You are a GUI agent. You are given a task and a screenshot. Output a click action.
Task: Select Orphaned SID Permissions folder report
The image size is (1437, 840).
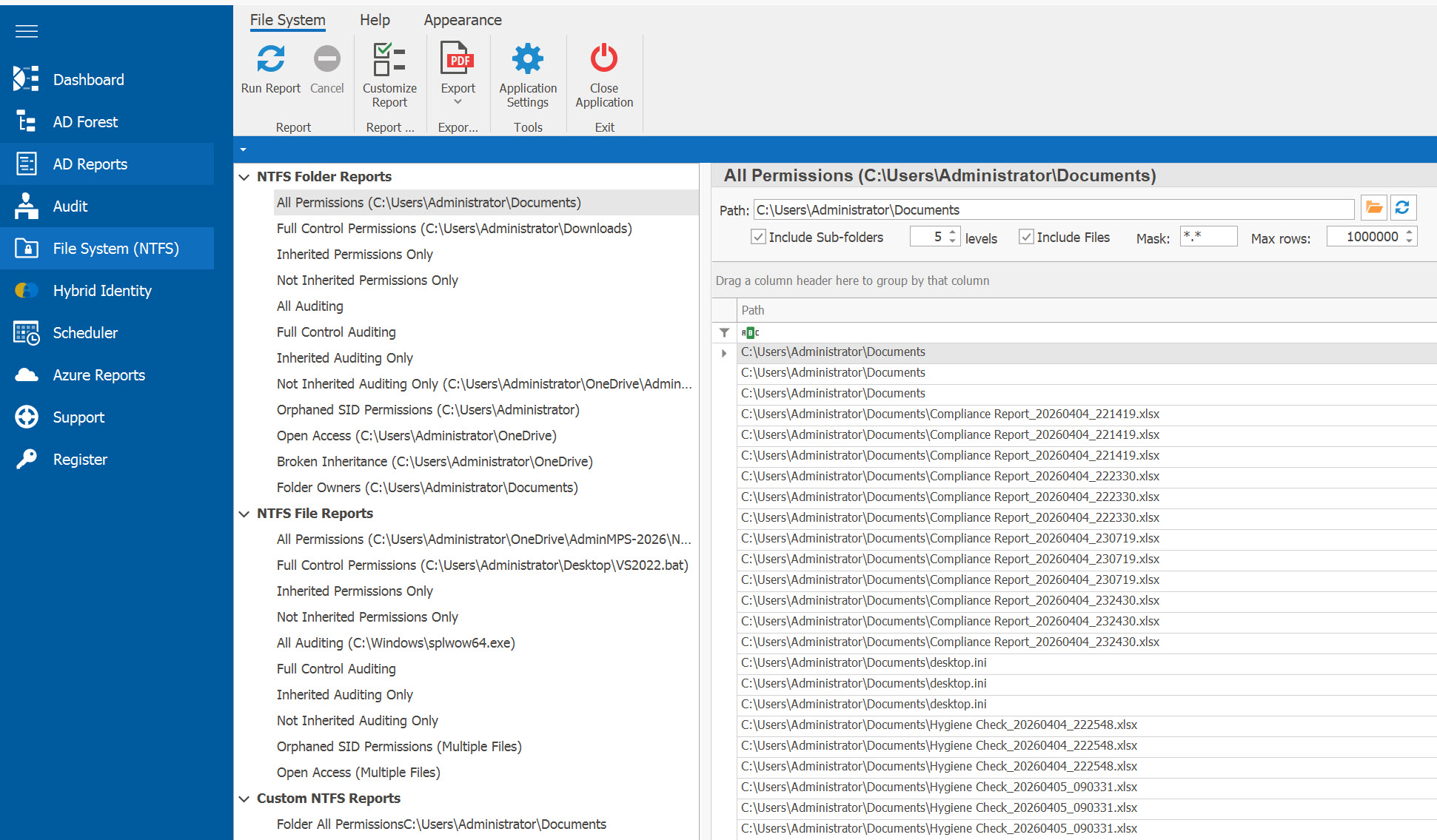pyautogui.click(x=428, y=410)
